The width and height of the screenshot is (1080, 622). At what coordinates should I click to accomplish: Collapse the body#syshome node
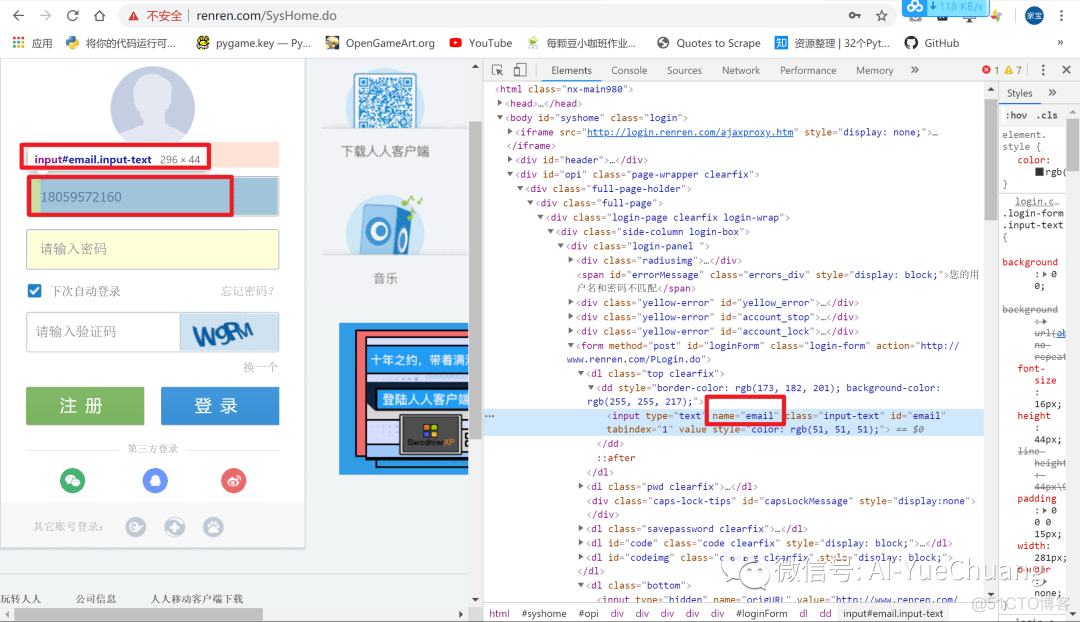(500, 118)
